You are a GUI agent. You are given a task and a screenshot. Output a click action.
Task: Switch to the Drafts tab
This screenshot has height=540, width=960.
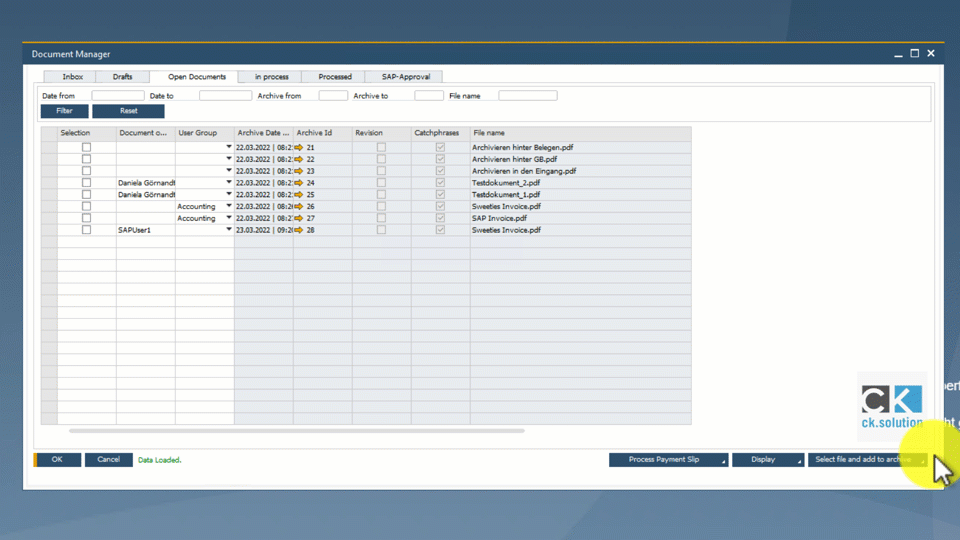pyautogui.click(x=122, y=77)
